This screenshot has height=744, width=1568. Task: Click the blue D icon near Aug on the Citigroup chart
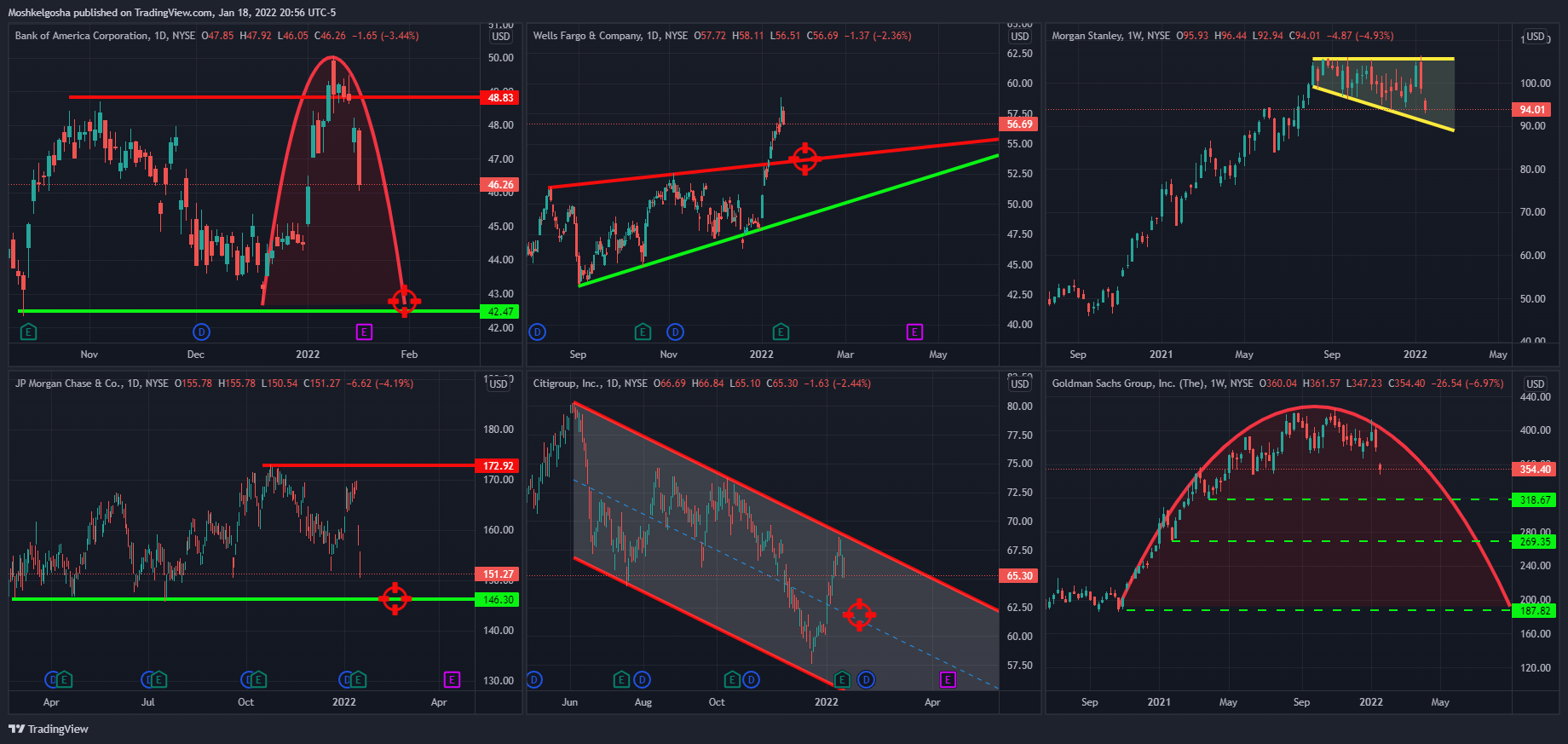[x=643, y=680]
